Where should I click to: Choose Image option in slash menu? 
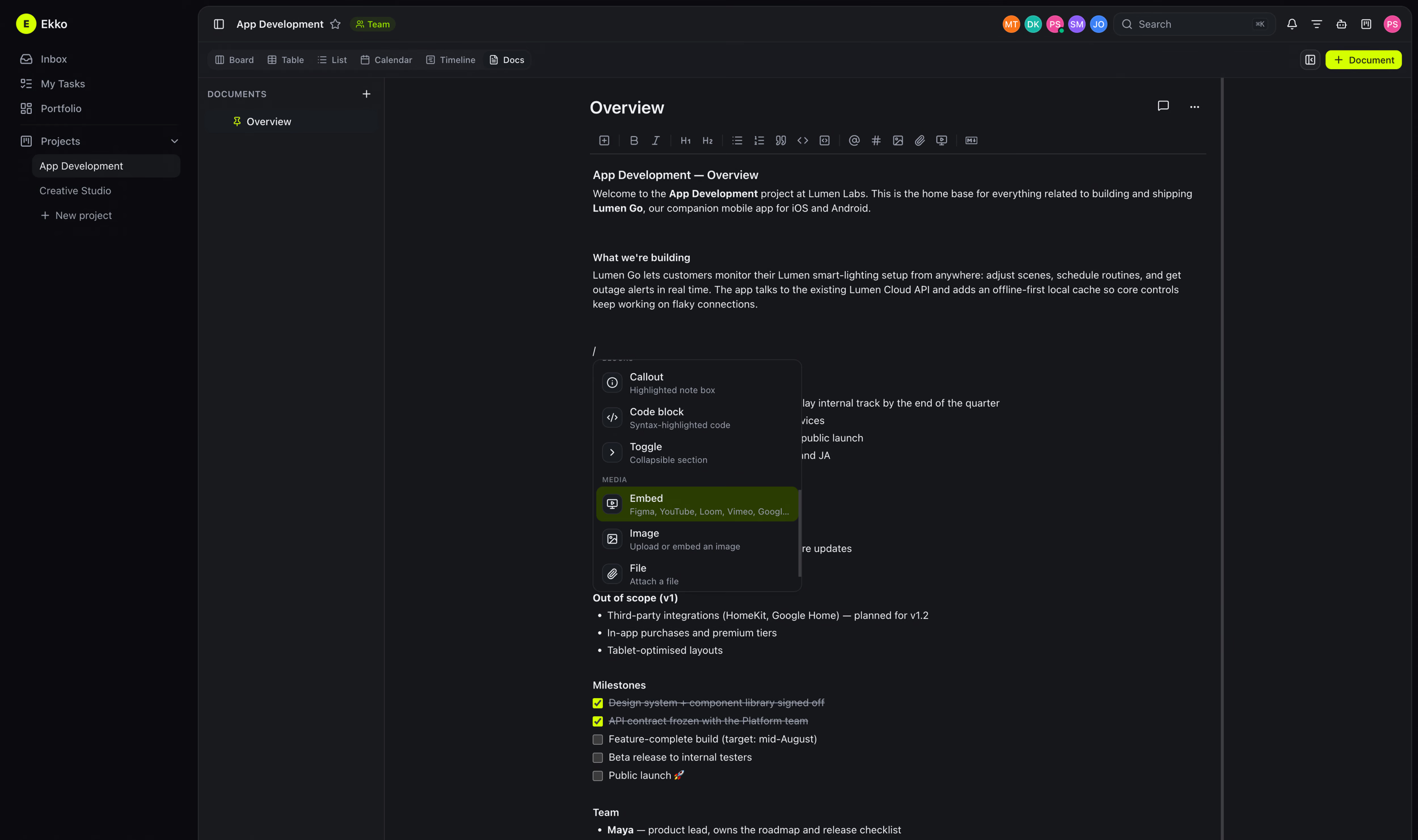(x=697, y=539)
